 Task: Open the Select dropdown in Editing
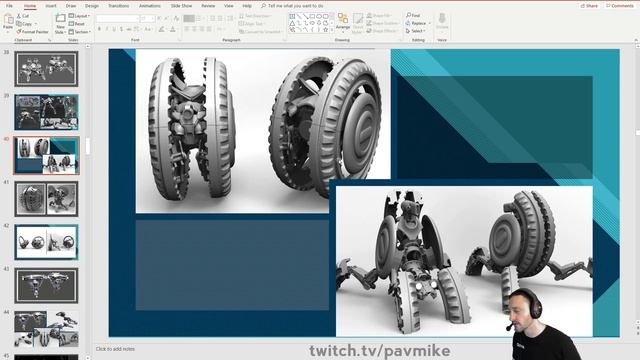pyautogui.click(x=416, y=31)
